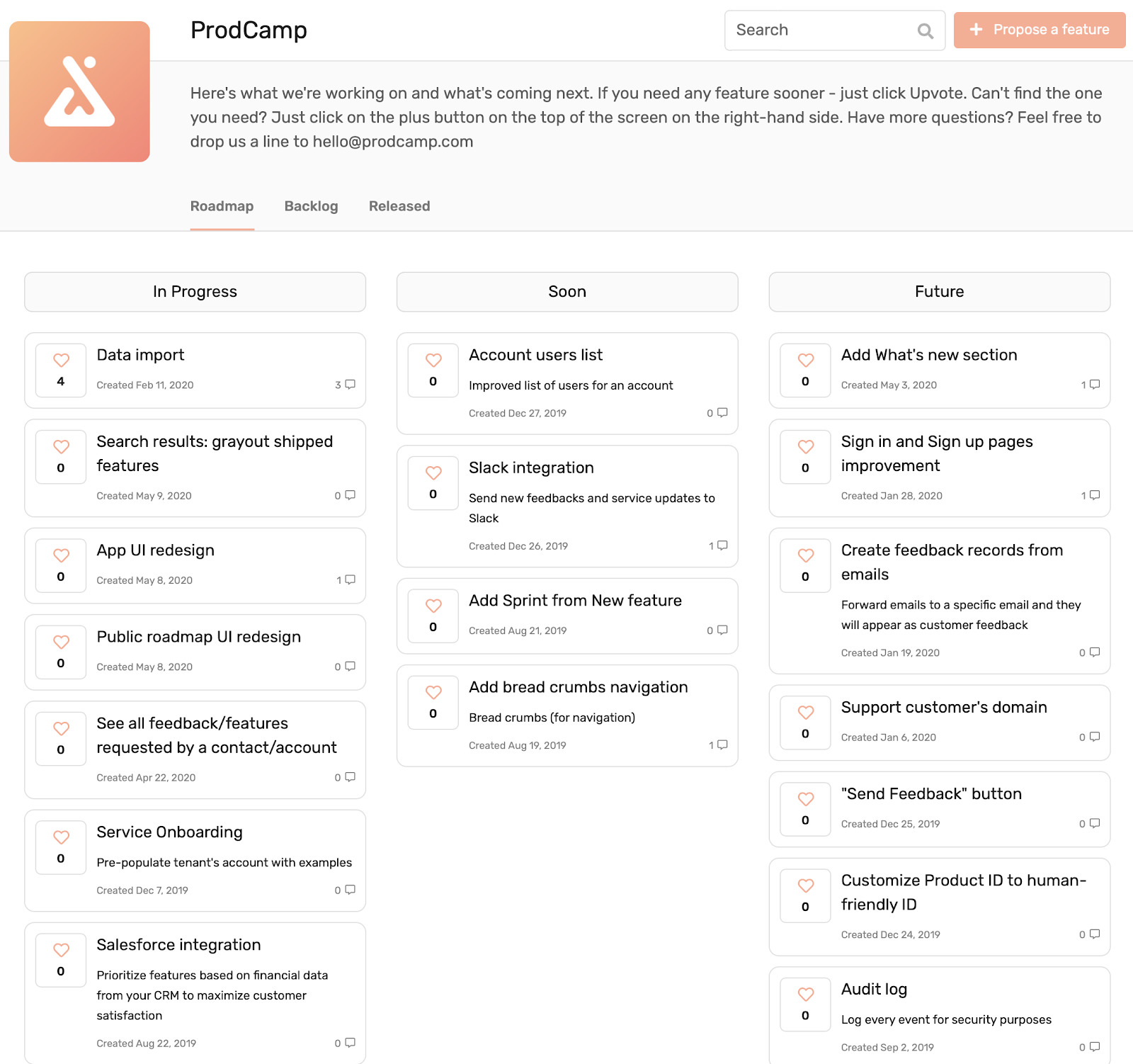Click 'Bread crumbs (for navigation)' description
This screenshot has width=1133, height=1064.
(552, 718)
